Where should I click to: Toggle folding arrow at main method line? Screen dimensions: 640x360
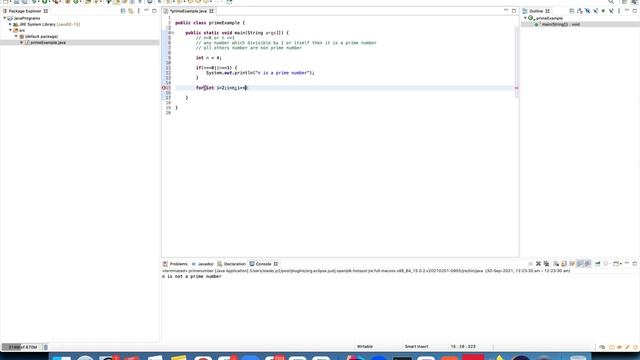172,33
